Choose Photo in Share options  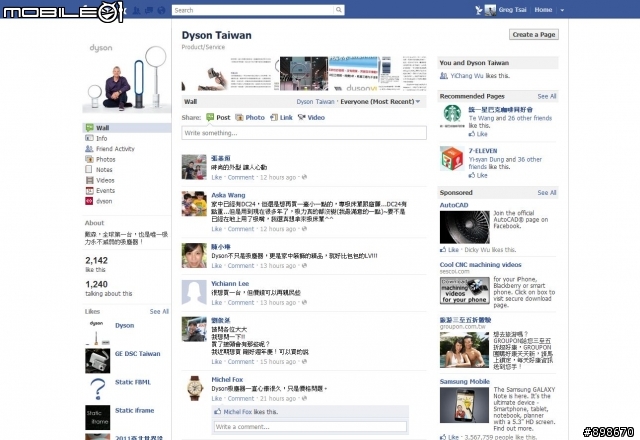(x=250, y=118)
